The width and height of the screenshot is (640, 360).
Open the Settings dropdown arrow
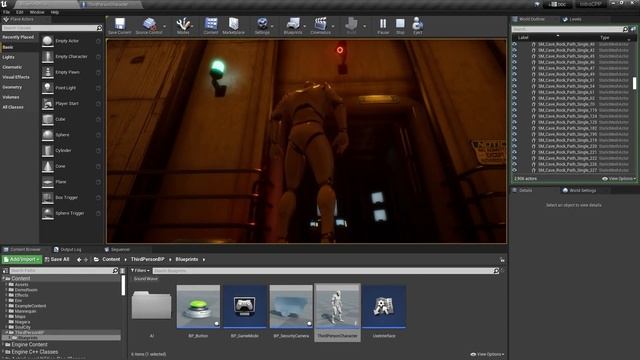tap(272, 27)
